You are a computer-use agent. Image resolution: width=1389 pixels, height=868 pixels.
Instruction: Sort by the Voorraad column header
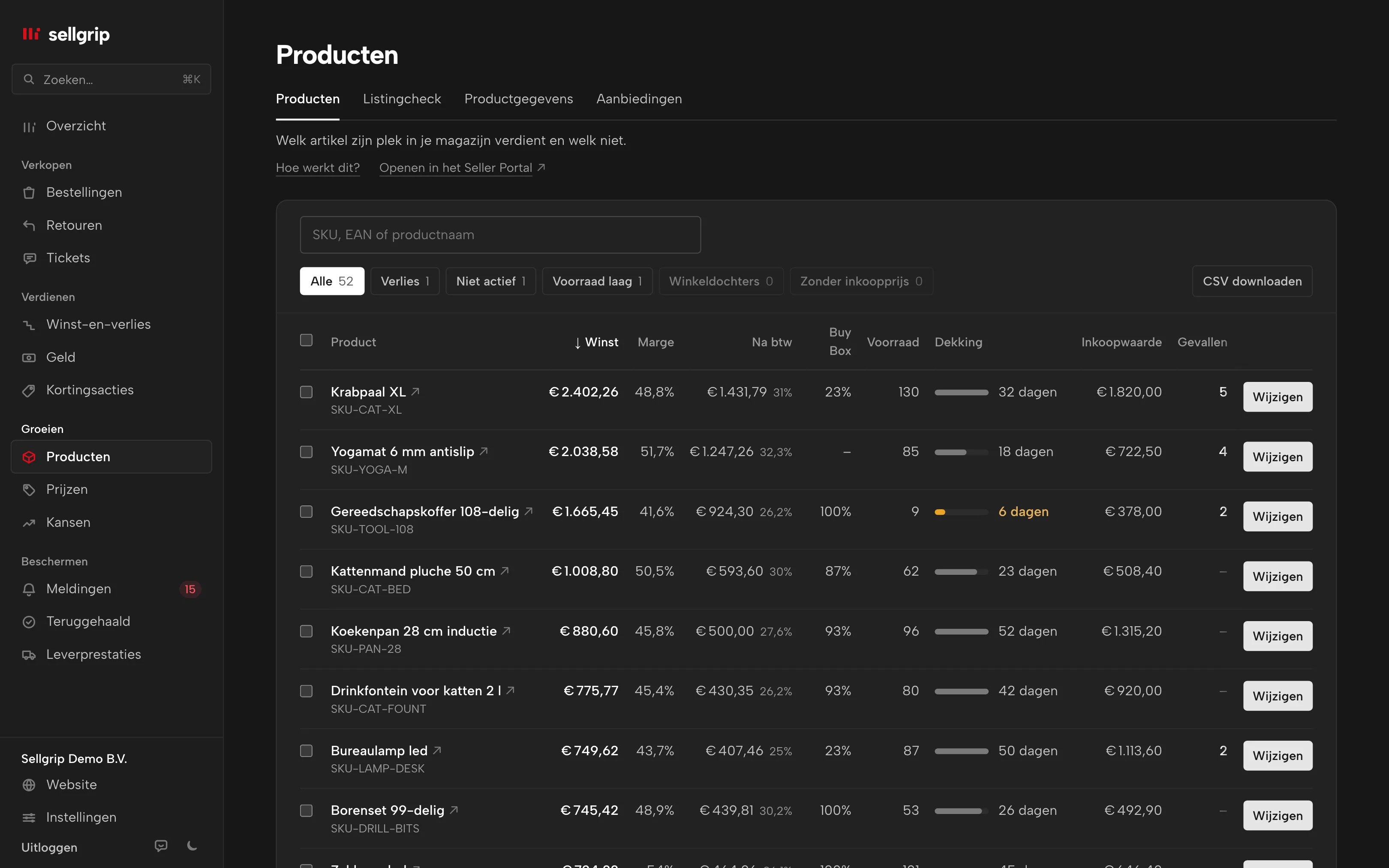(893, 342)
